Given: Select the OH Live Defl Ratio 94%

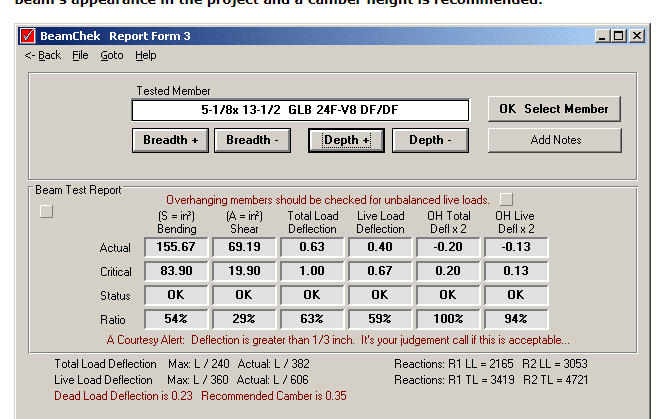Looking at the screenshot, I should [516, 319].
